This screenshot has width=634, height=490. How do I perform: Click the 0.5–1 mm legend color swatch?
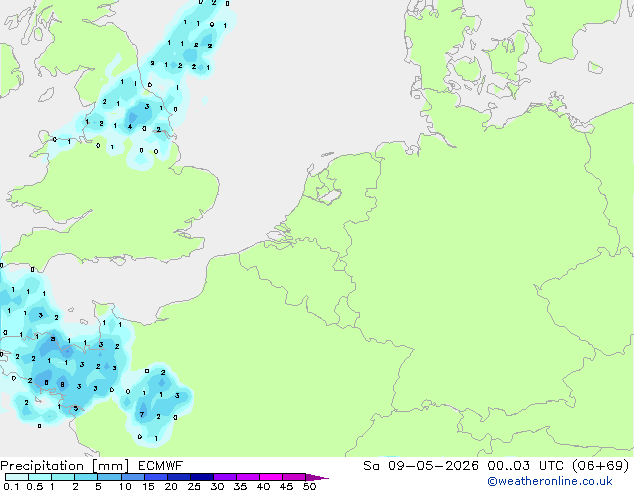40,477
